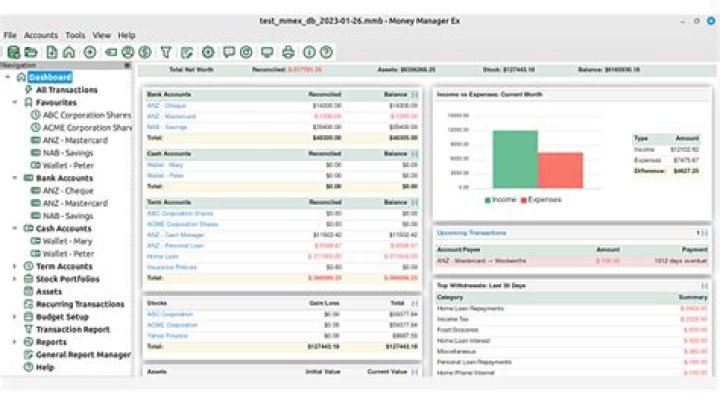Viewport: 720px width, 404px height.
Task: Expand the Reports tree node
Action: point(15,342)
